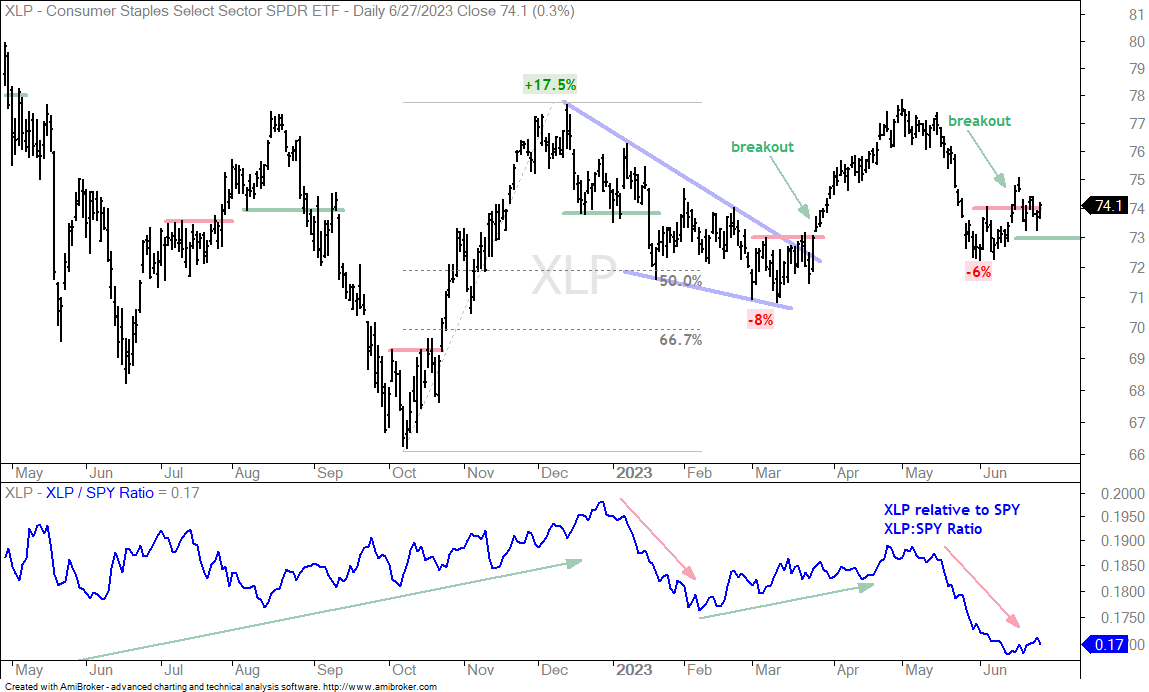Click the -8% decline label
The height and width of the screenshot is (692, 1149).
coord(760,320)
